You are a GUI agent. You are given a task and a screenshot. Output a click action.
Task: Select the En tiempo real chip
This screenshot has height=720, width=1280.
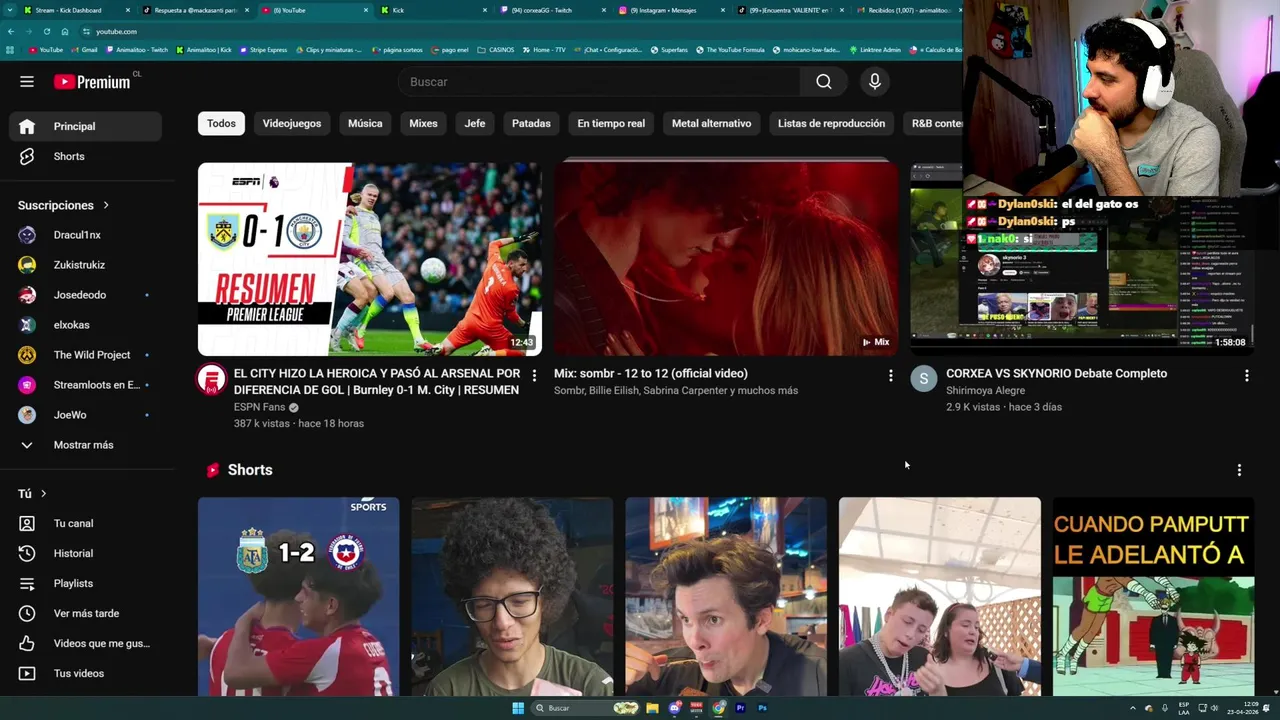[611, 123]
